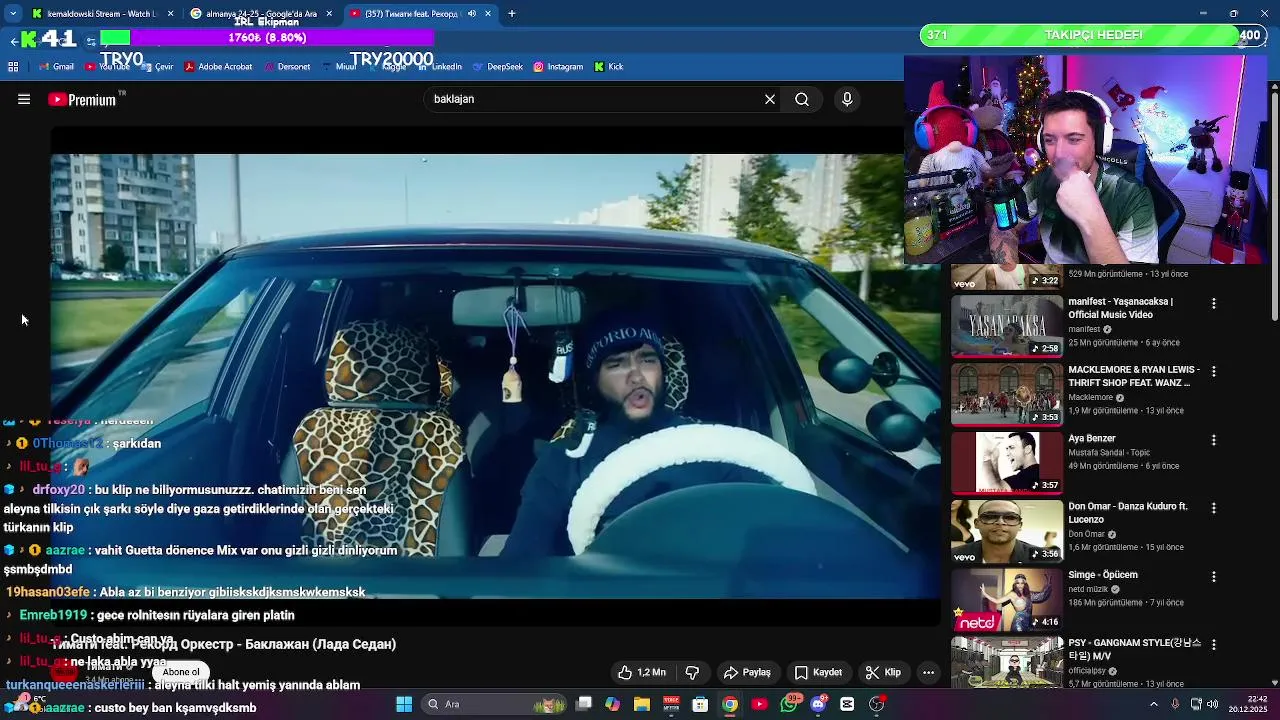Open the Thrift Shop video thumbnail
1280x720 pixels.
click(x=1007, y=394)
